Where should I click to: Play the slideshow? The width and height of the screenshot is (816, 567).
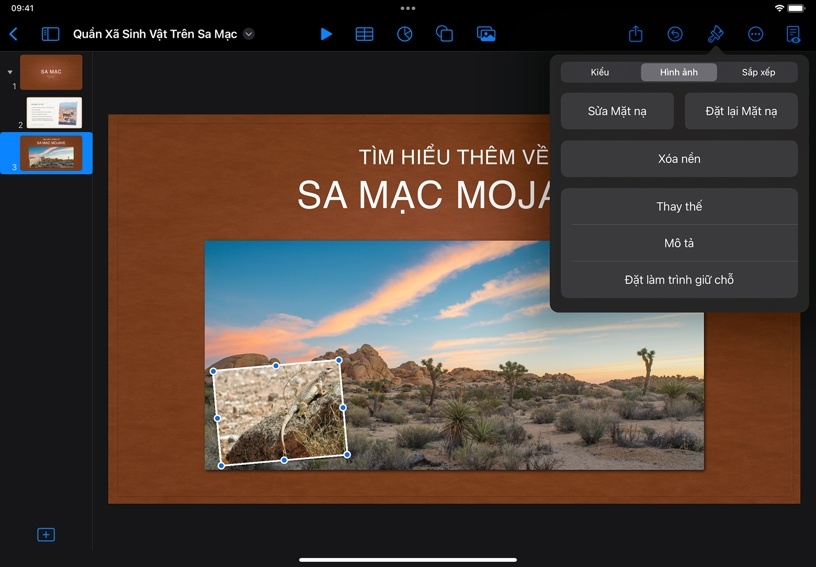pos(326,34)
